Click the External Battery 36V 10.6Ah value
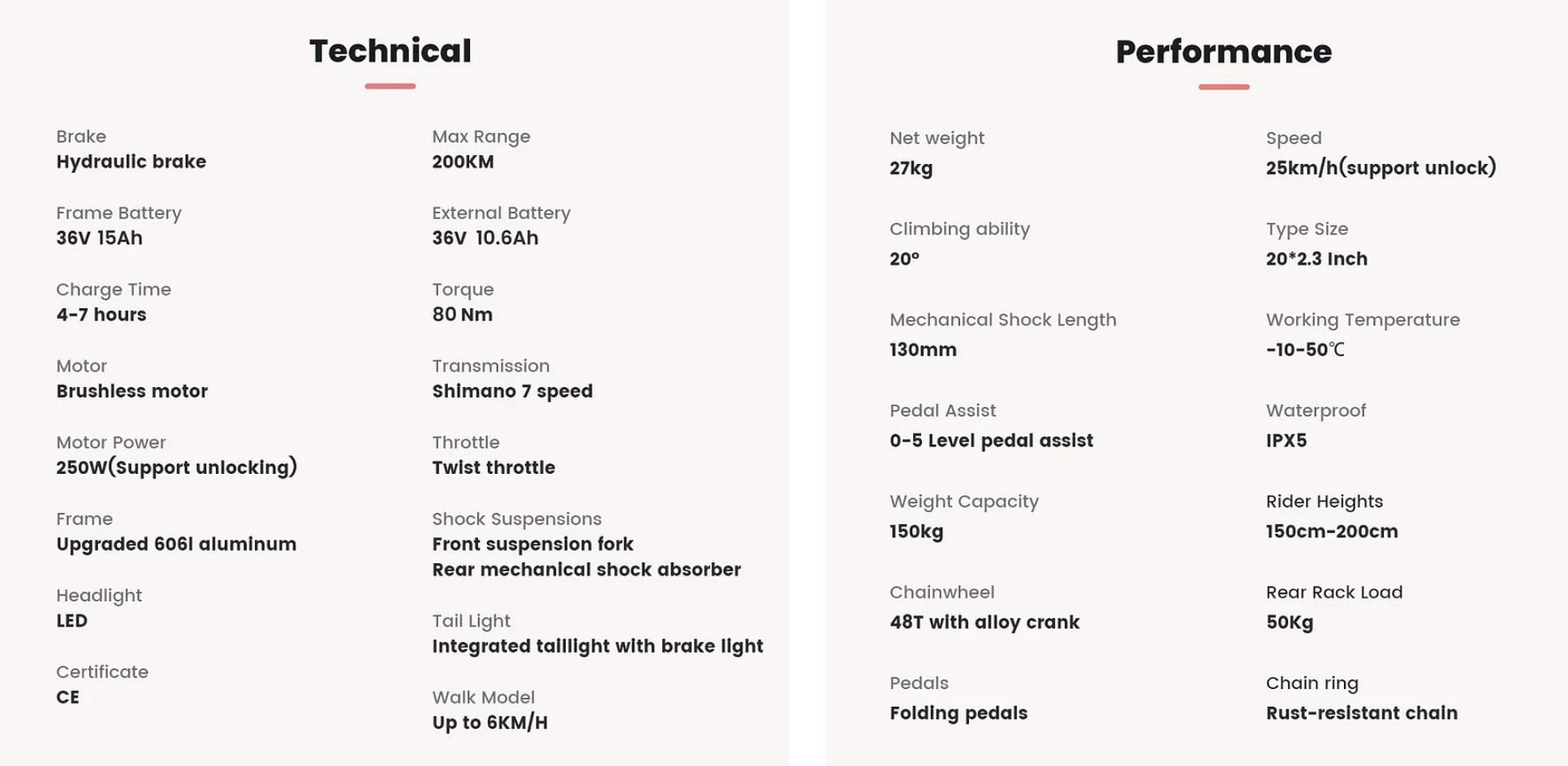Viewport: 1568px width, 766px height. click(x=485, y=238)
